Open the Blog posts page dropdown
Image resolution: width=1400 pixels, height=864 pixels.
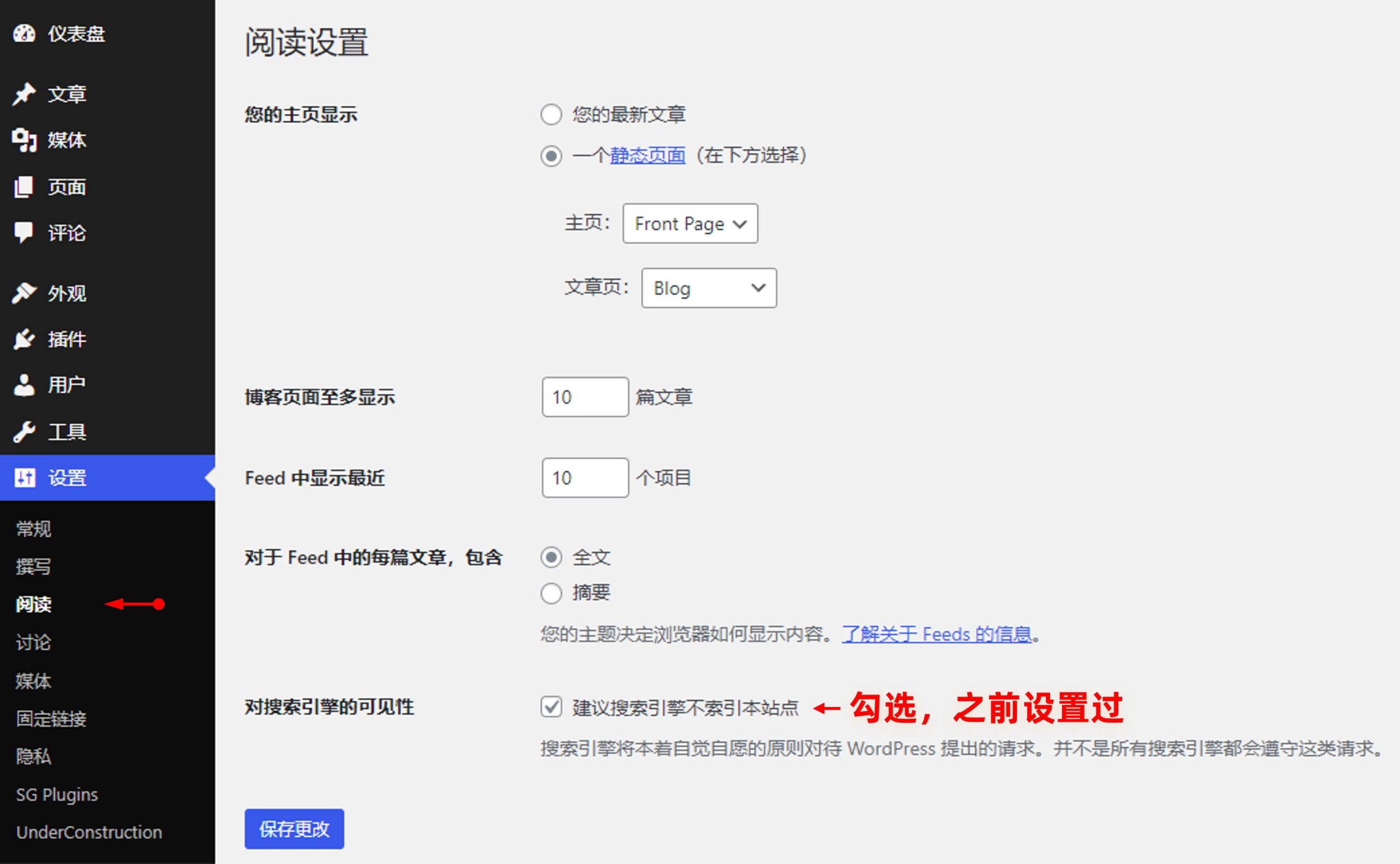click(709, 288)
